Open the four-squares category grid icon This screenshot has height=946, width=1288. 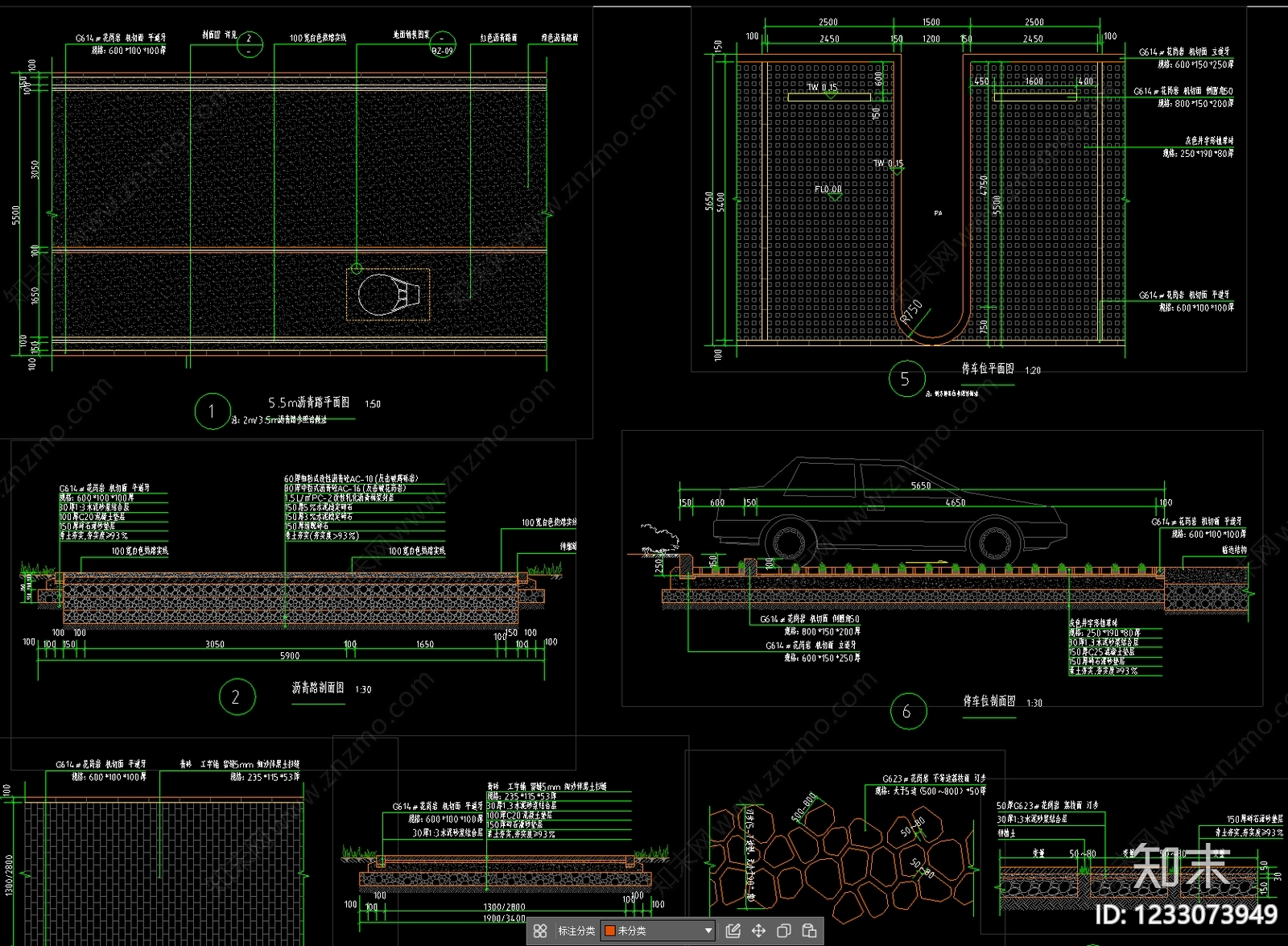540,931
